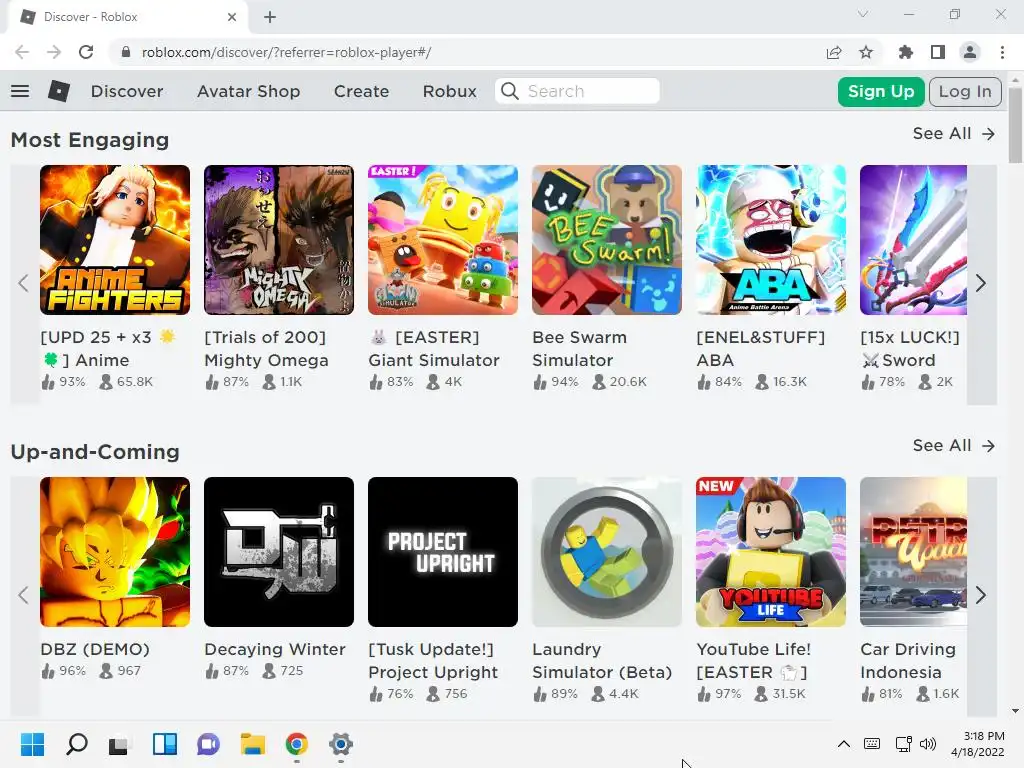Open Bee Swarm Simulator thumbnail
Viewport: 1024px width, 768px height.
(607, 240)
